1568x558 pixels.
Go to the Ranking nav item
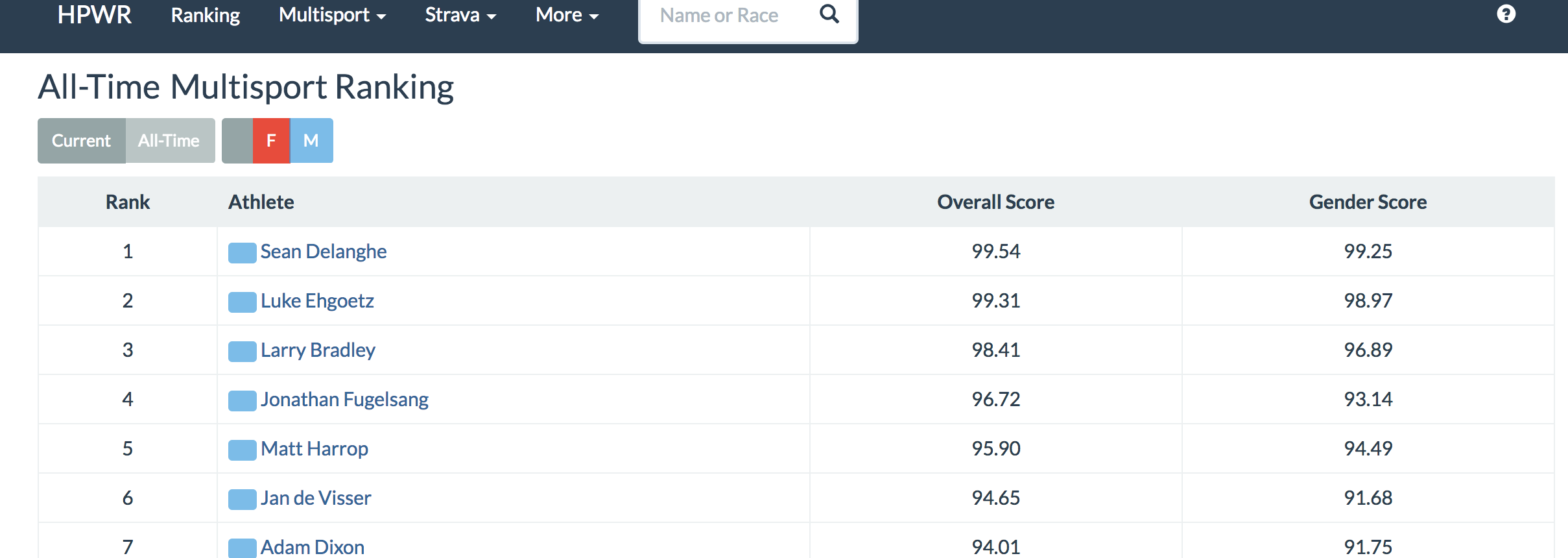pos(205,16)
